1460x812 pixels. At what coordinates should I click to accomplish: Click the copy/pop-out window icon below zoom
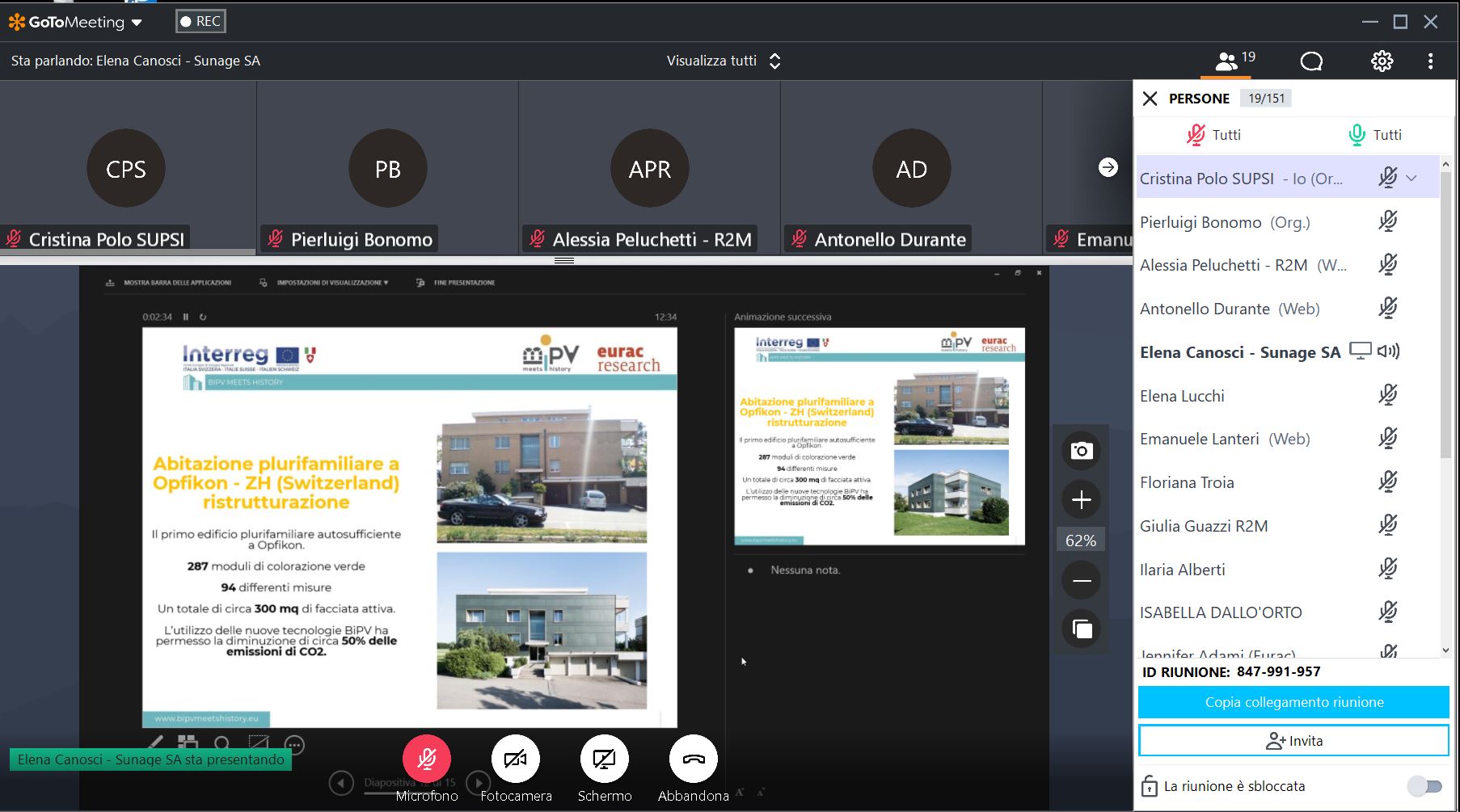pos(1082,629)
